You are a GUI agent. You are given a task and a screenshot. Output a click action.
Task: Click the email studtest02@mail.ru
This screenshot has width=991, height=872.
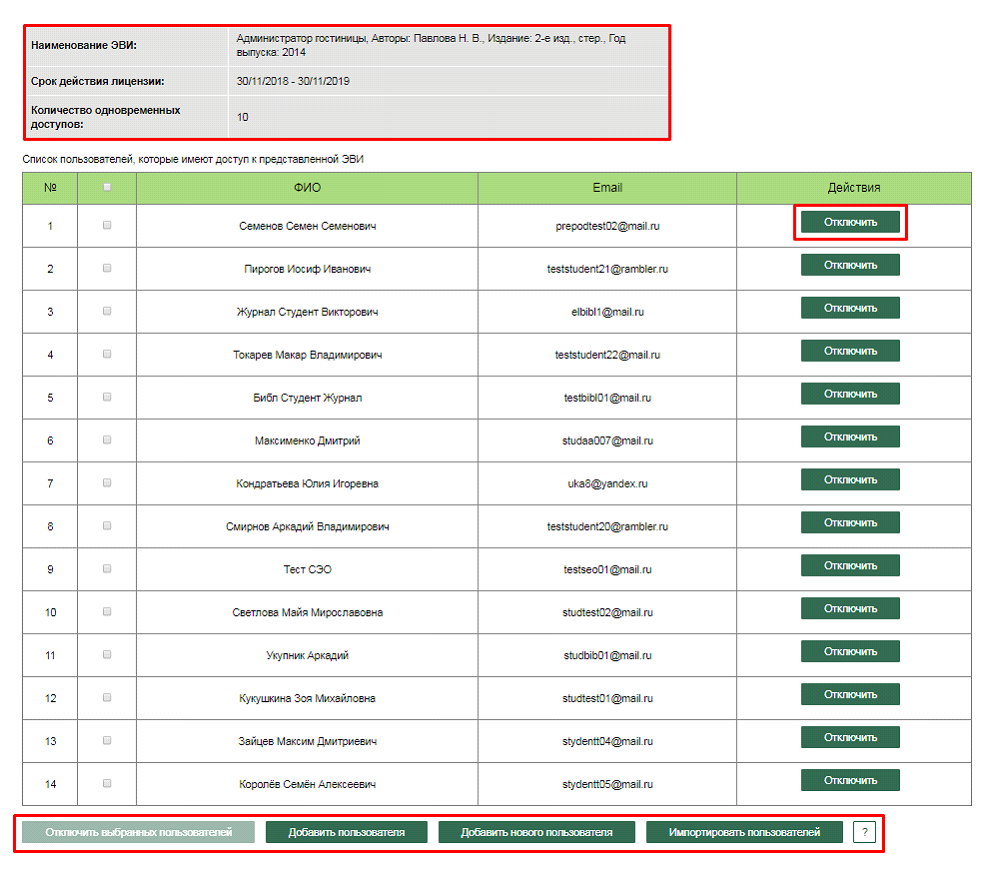607,613
